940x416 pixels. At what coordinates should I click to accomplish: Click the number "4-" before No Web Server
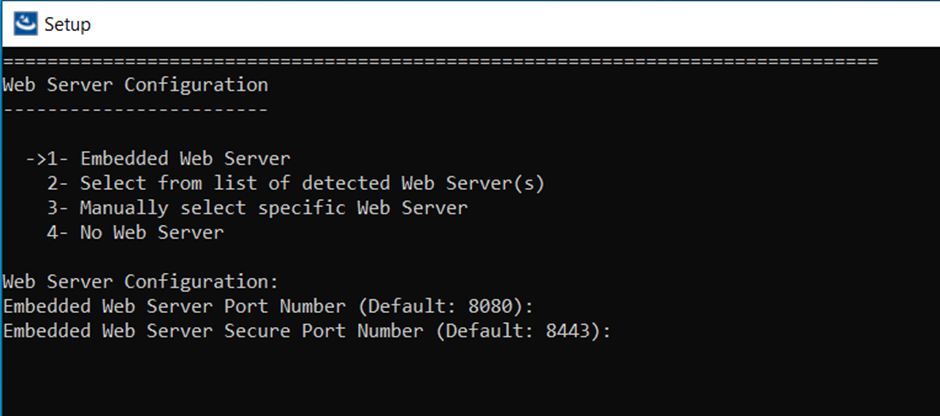point(57,233)
